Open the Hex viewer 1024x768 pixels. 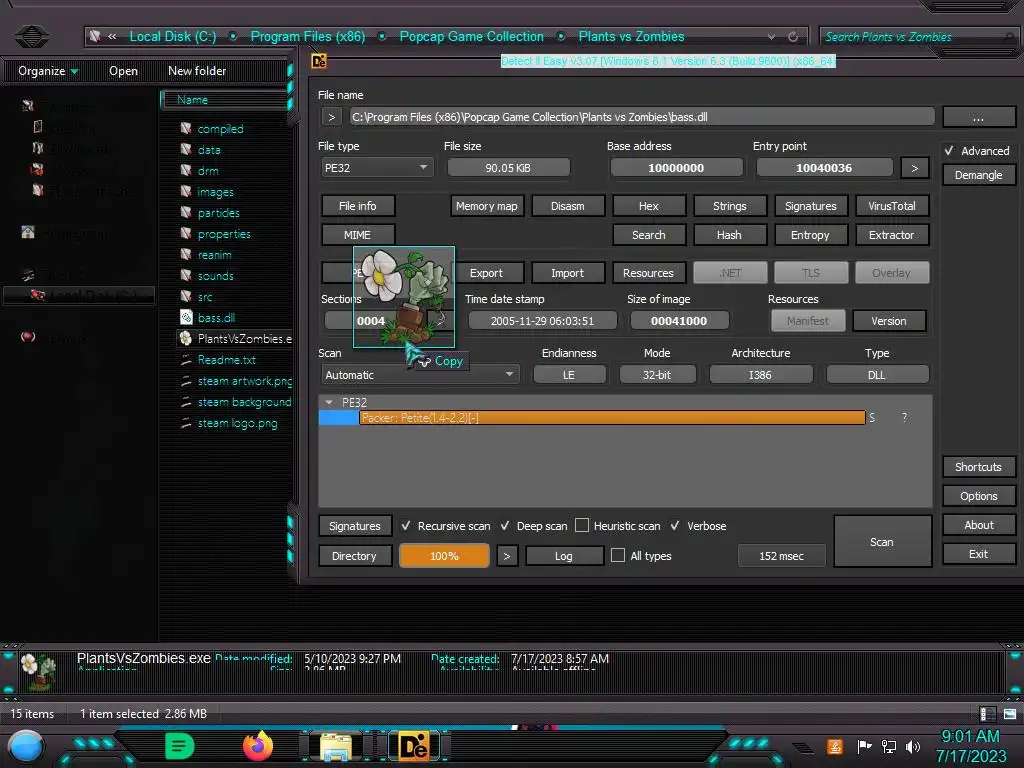tap(648, 206)
